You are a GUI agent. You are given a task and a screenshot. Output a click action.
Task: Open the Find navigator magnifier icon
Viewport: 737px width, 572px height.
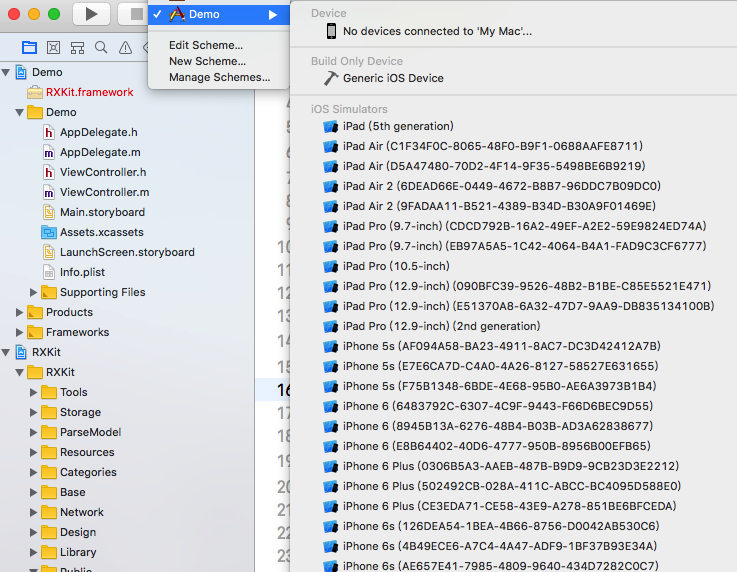point(101,47)
